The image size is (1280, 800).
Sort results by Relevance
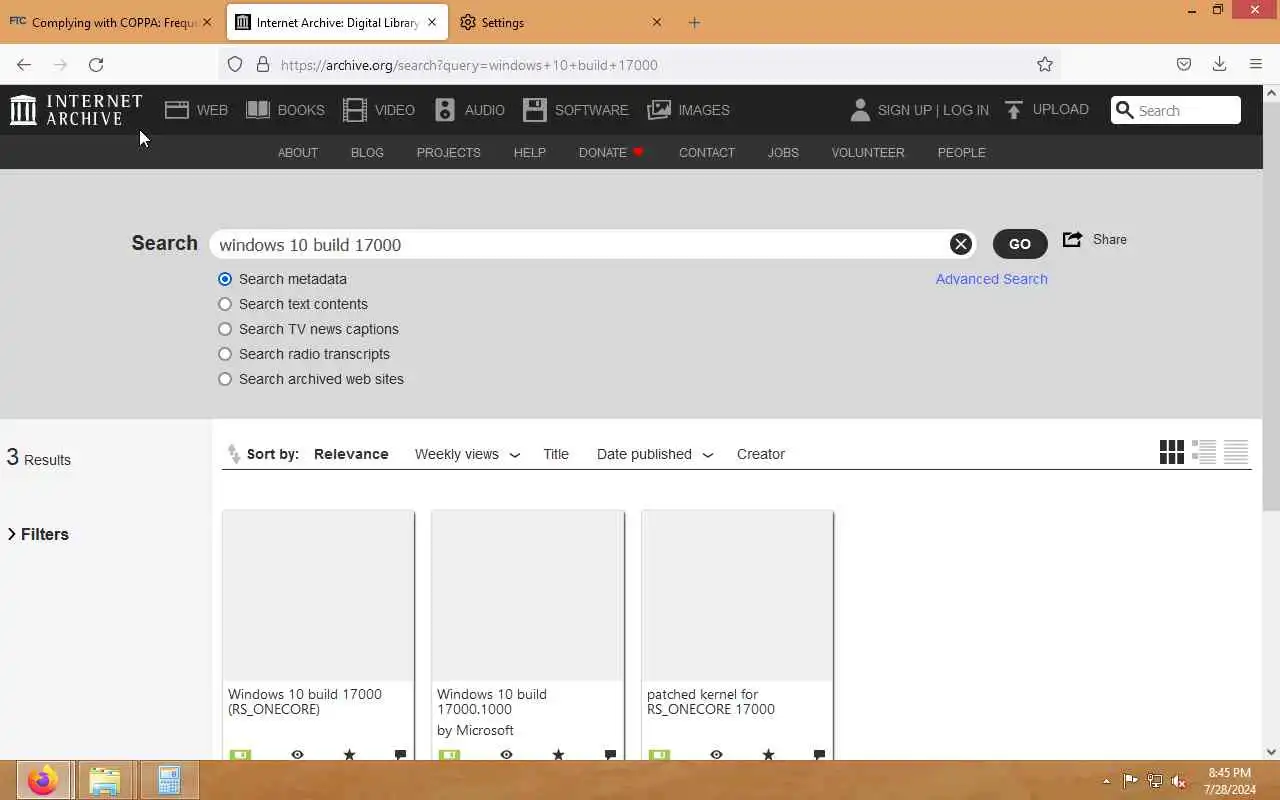point(351,454)
